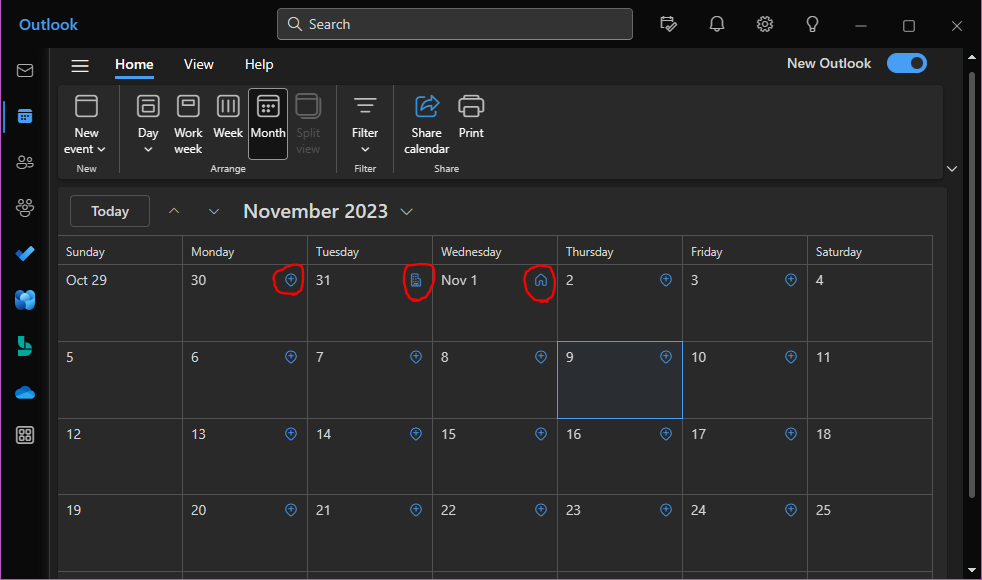The height and width of the screenshot is (580, 982).
Task: Print the calendar
Action: tap(471, 117)
